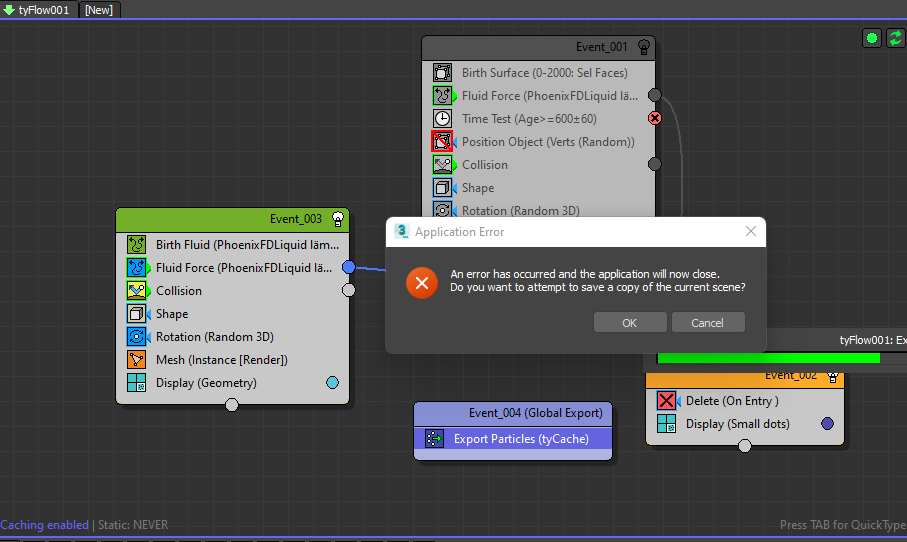
Task: Click the red error X icon in dialog
Action: tap(422, 283)
